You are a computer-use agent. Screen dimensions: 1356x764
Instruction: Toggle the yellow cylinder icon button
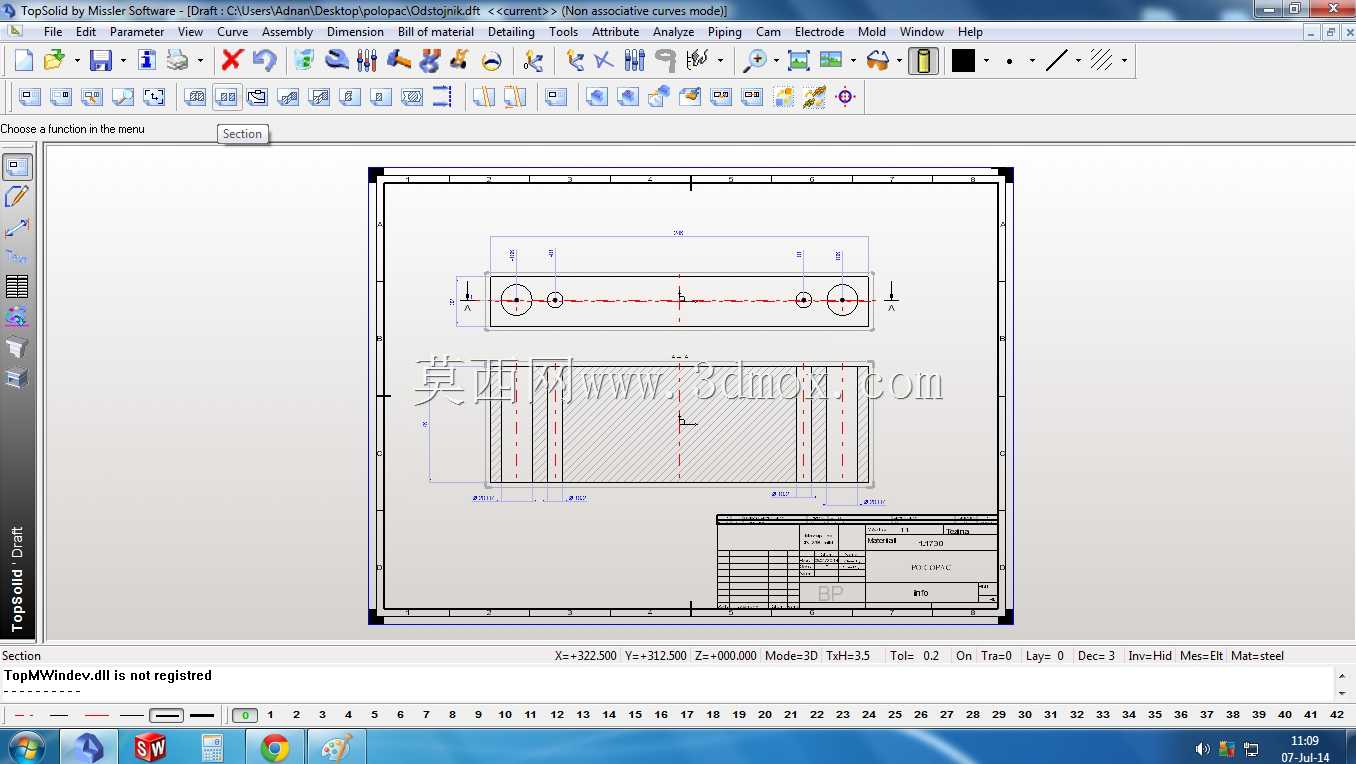pyautogui.click(x=923, y=61)
